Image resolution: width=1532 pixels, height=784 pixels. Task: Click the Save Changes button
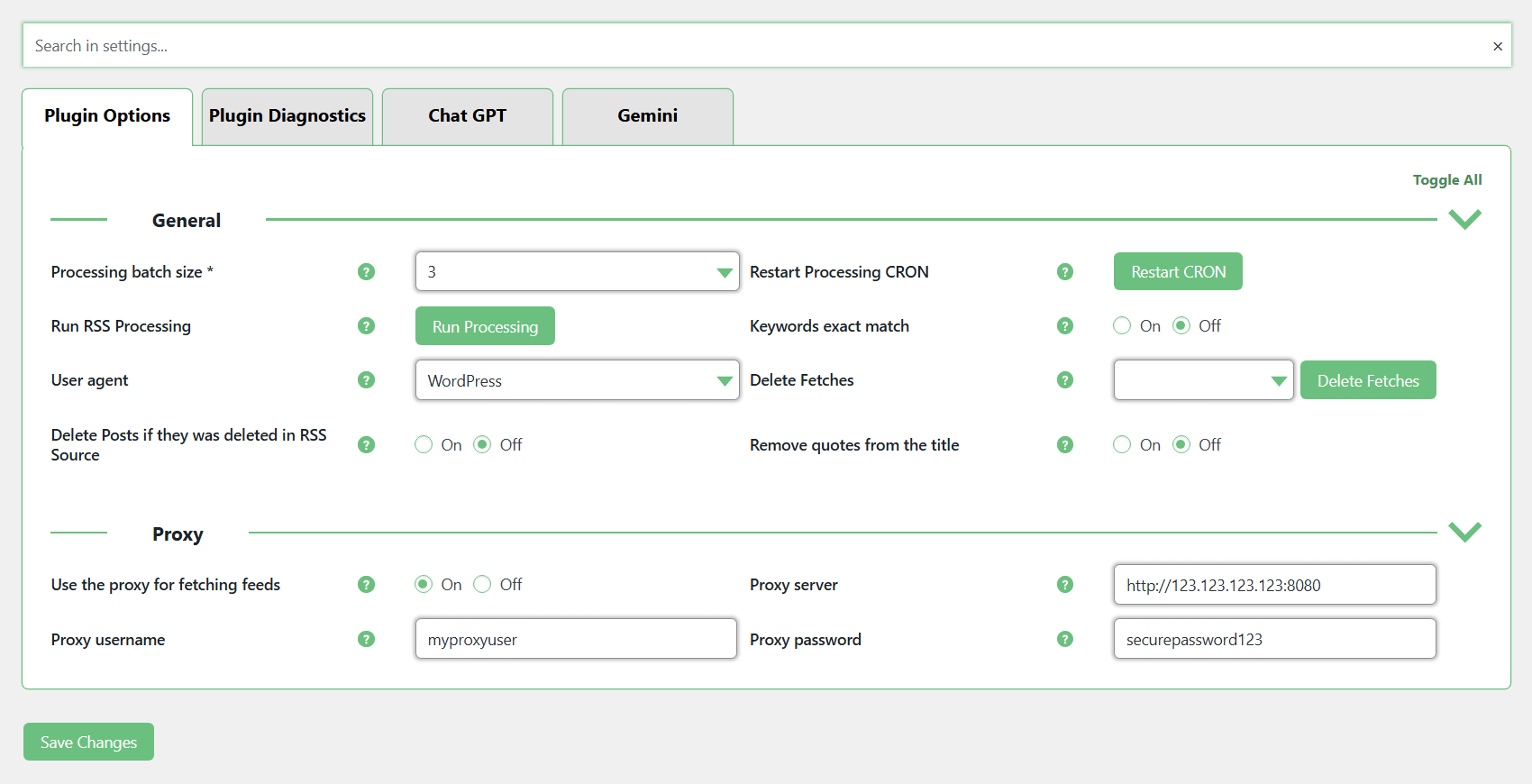pyautogui.click(x=88, y=742)
